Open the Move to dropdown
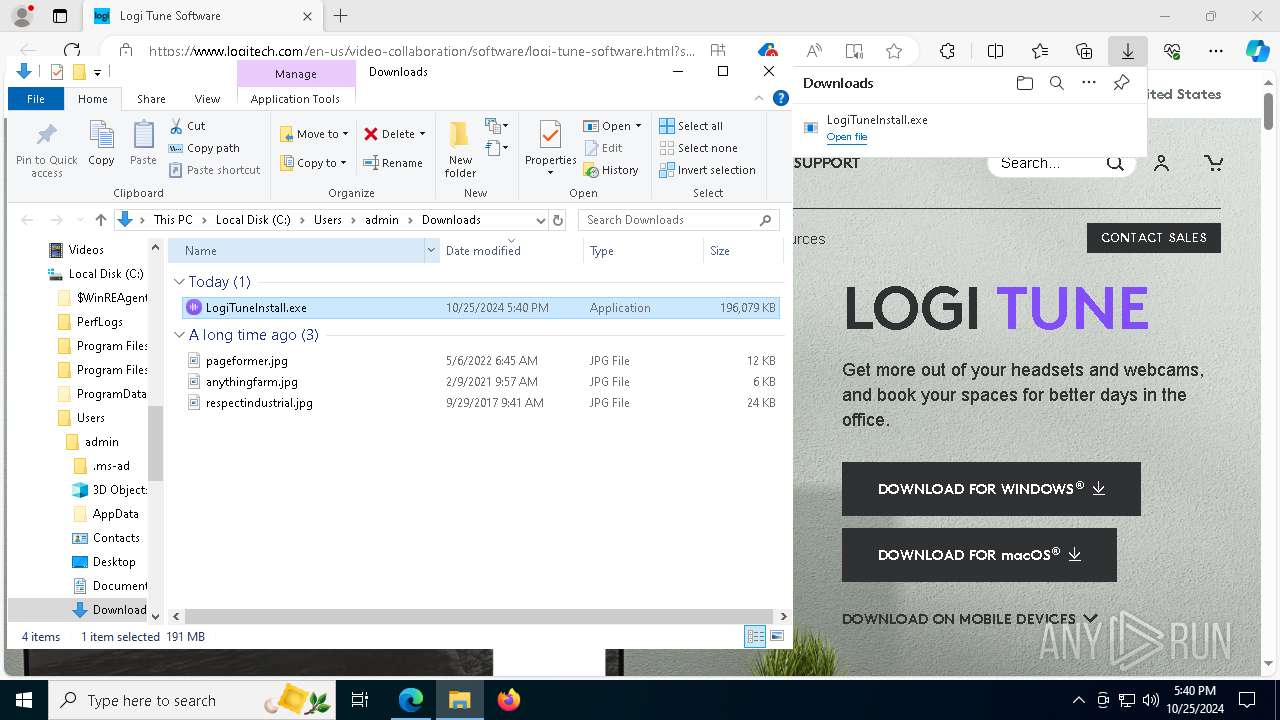 click(x=314, y=134)
